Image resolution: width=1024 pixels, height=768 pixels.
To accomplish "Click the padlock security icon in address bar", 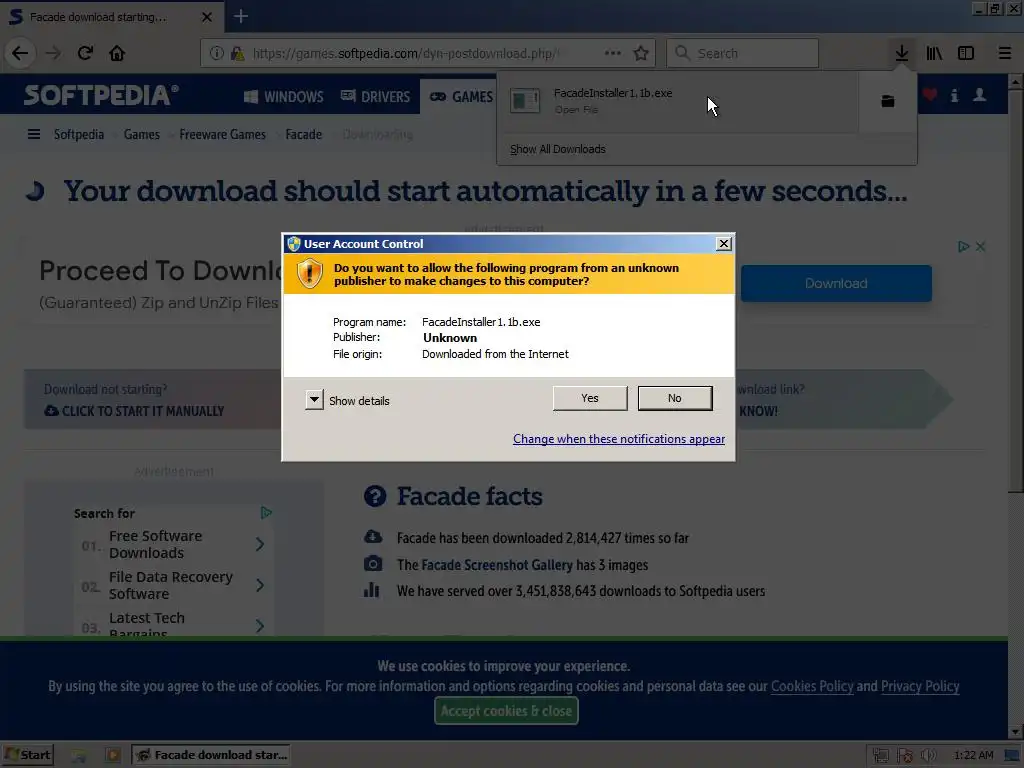I will point(237,53).
